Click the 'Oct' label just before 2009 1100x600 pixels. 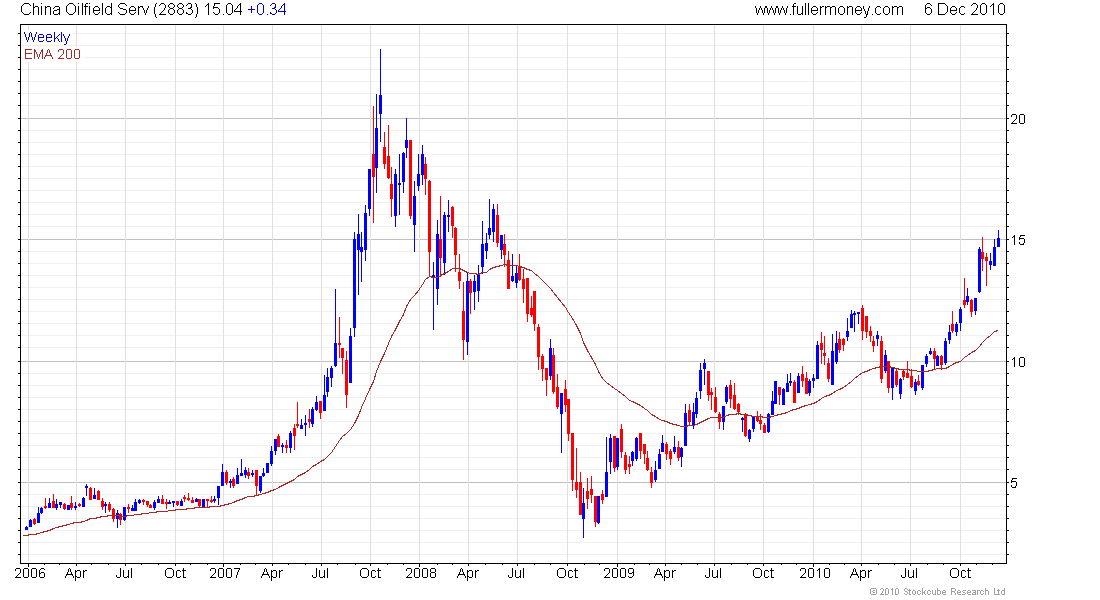coord(567,573)
